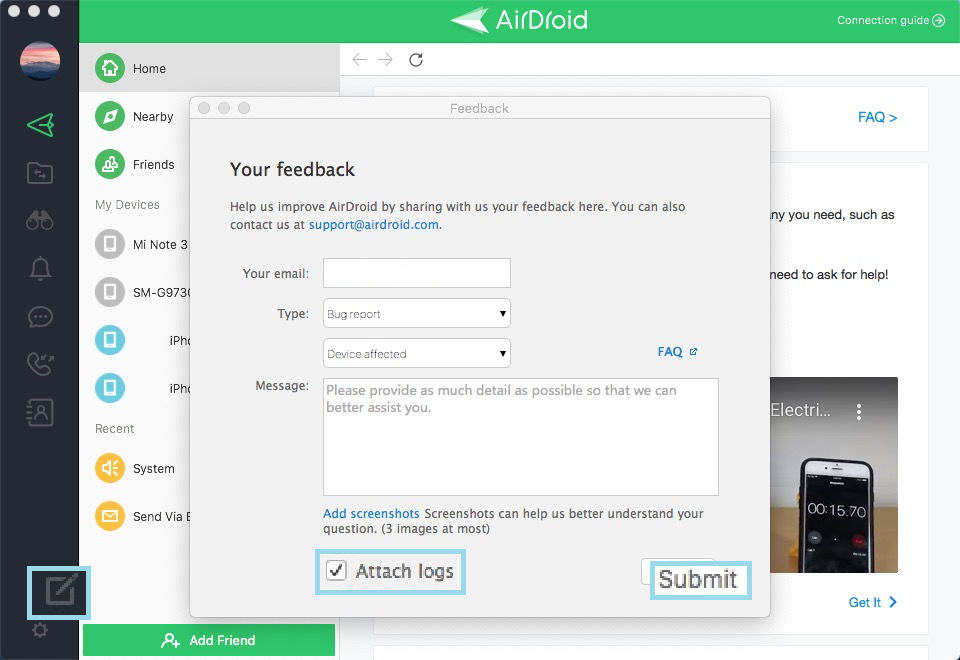Click the feedback edit icon
The image size is (960, 660).
[60, 592]
